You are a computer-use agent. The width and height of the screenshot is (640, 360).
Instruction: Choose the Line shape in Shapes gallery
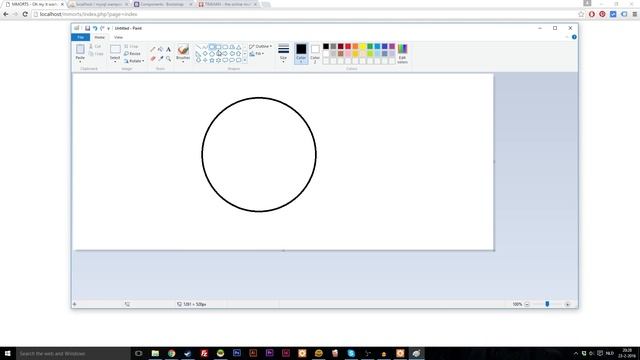tap(198, 47)
